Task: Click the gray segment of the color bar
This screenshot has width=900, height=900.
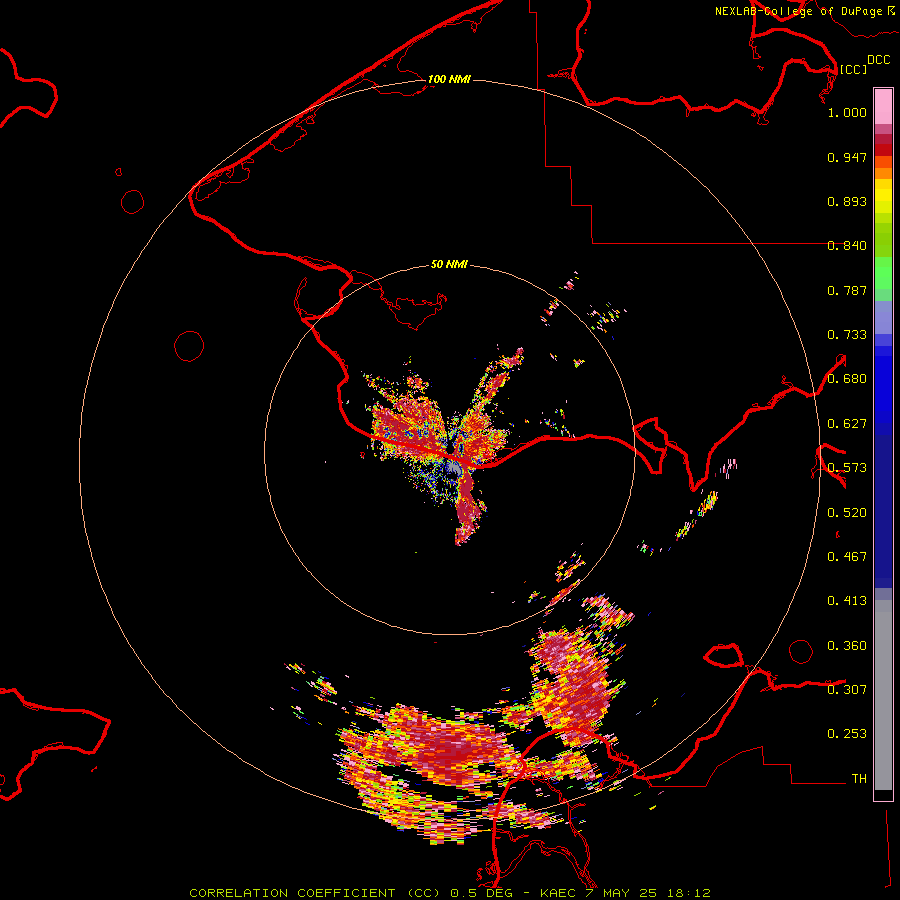Action: pyautogui.click(x=883, y=695)
